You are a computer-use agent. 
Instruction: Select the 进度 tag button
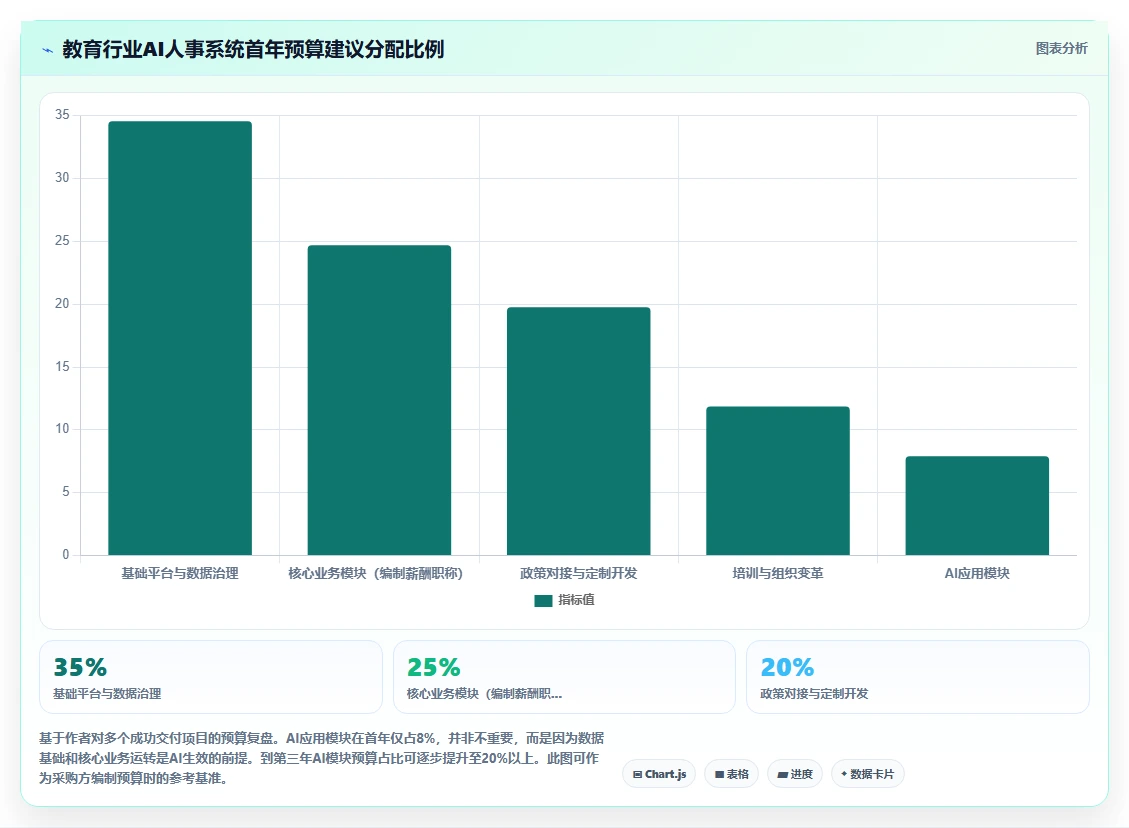pyautogui.click(x=795, y=774)
